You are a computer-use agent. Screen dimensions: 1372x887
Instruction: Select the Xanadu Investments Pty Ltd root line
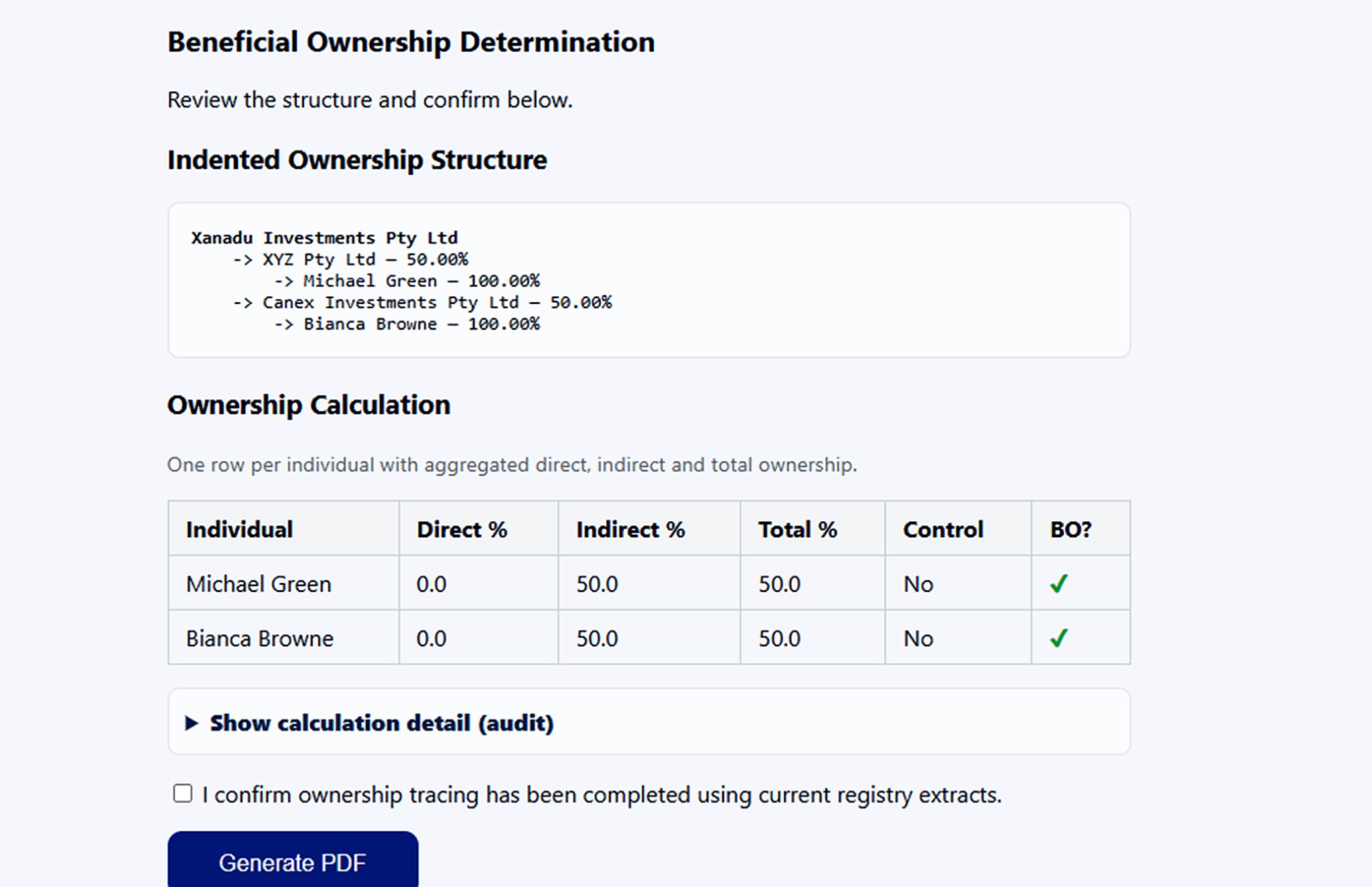click(324, 236)
